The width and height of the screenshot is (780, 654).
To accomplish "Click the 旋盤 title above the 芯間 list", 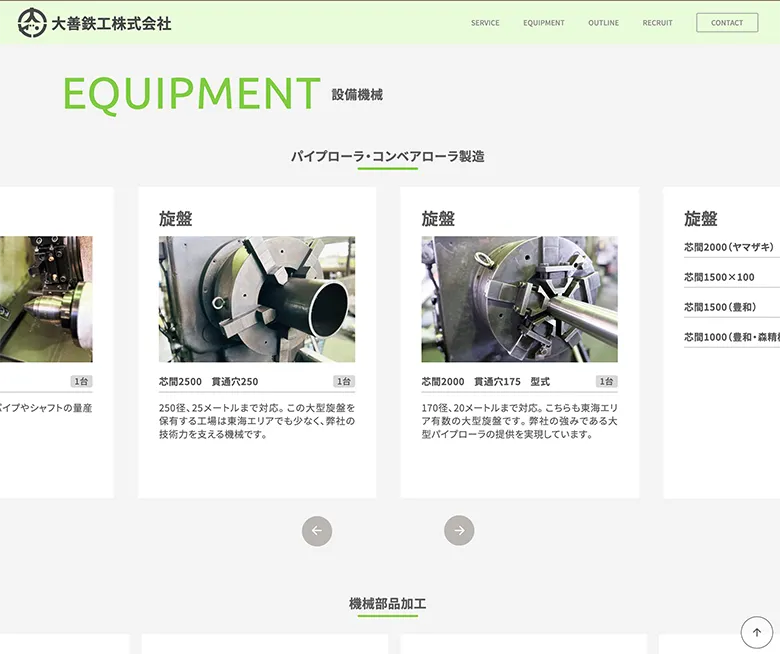I will [x=700, y=218].
